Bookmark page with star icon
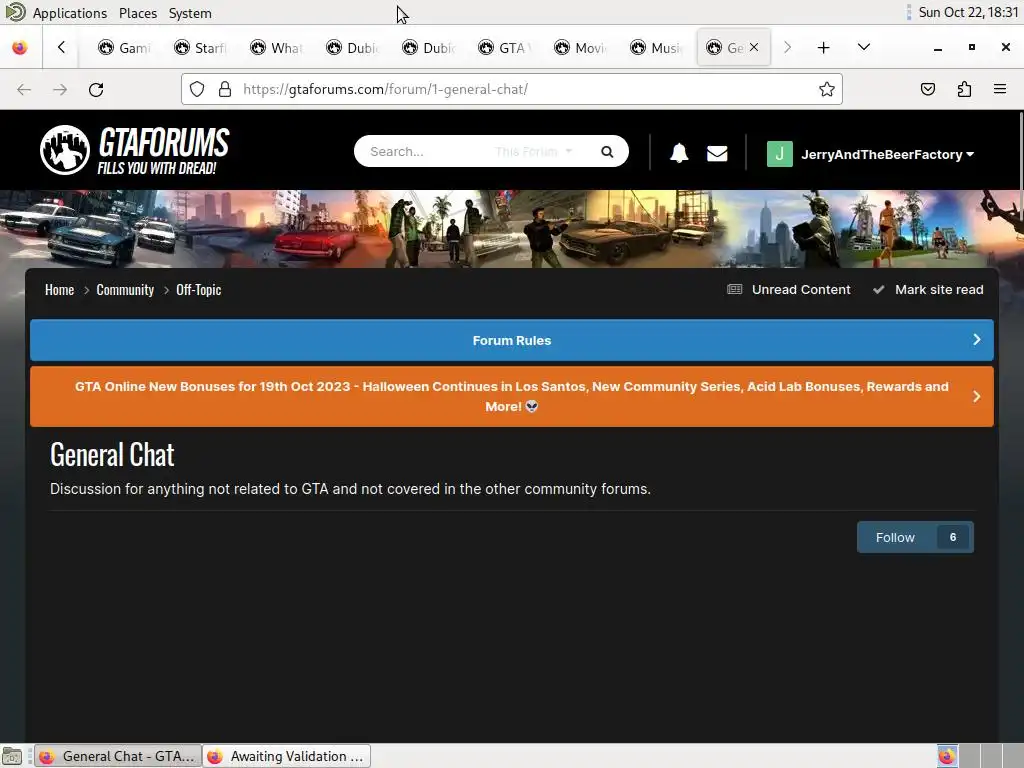The height and width of the screenshot is (768, 1024). (x=827, y=89)
